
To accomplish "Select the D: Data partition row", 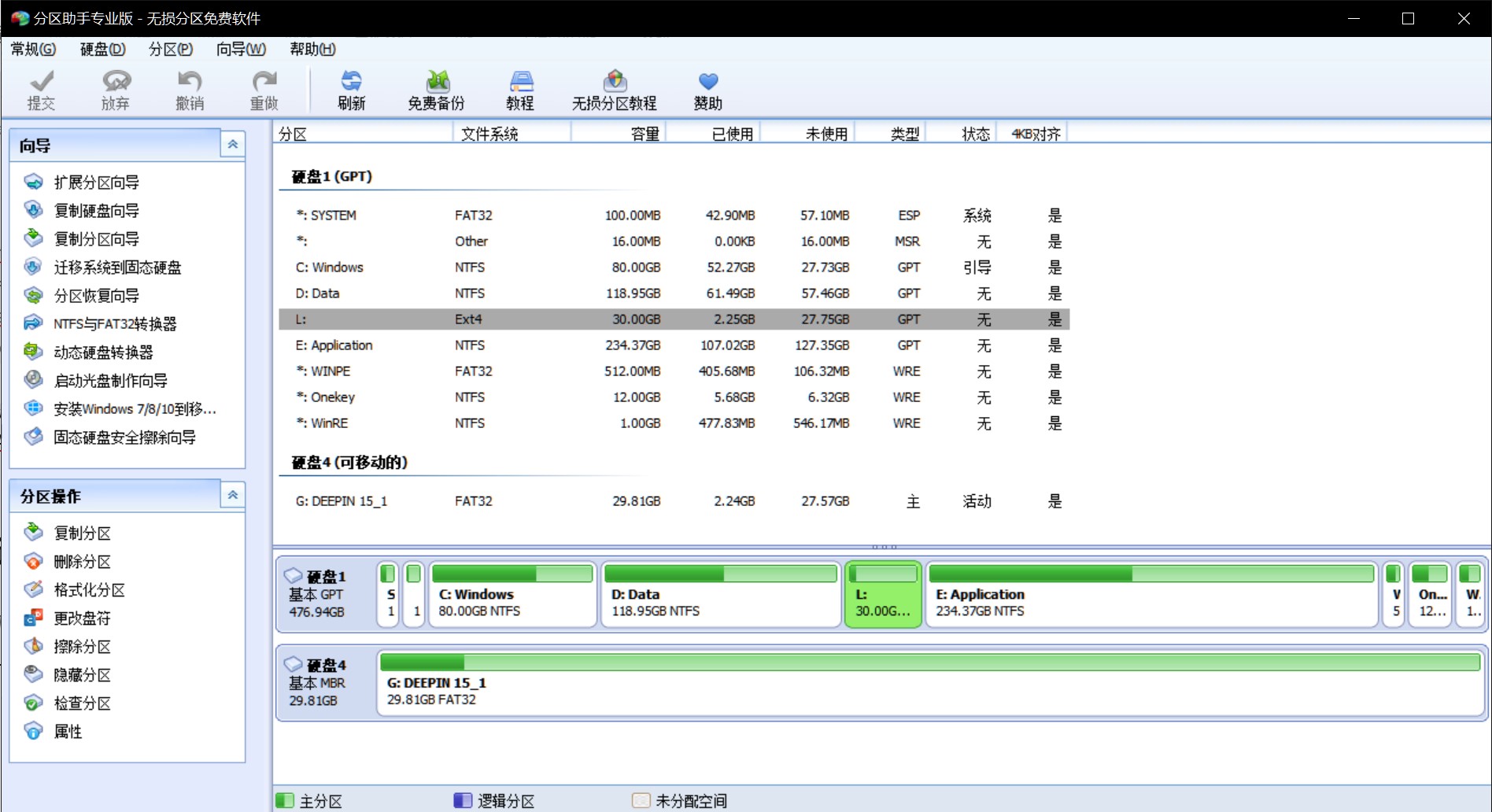I will (674, 293).
